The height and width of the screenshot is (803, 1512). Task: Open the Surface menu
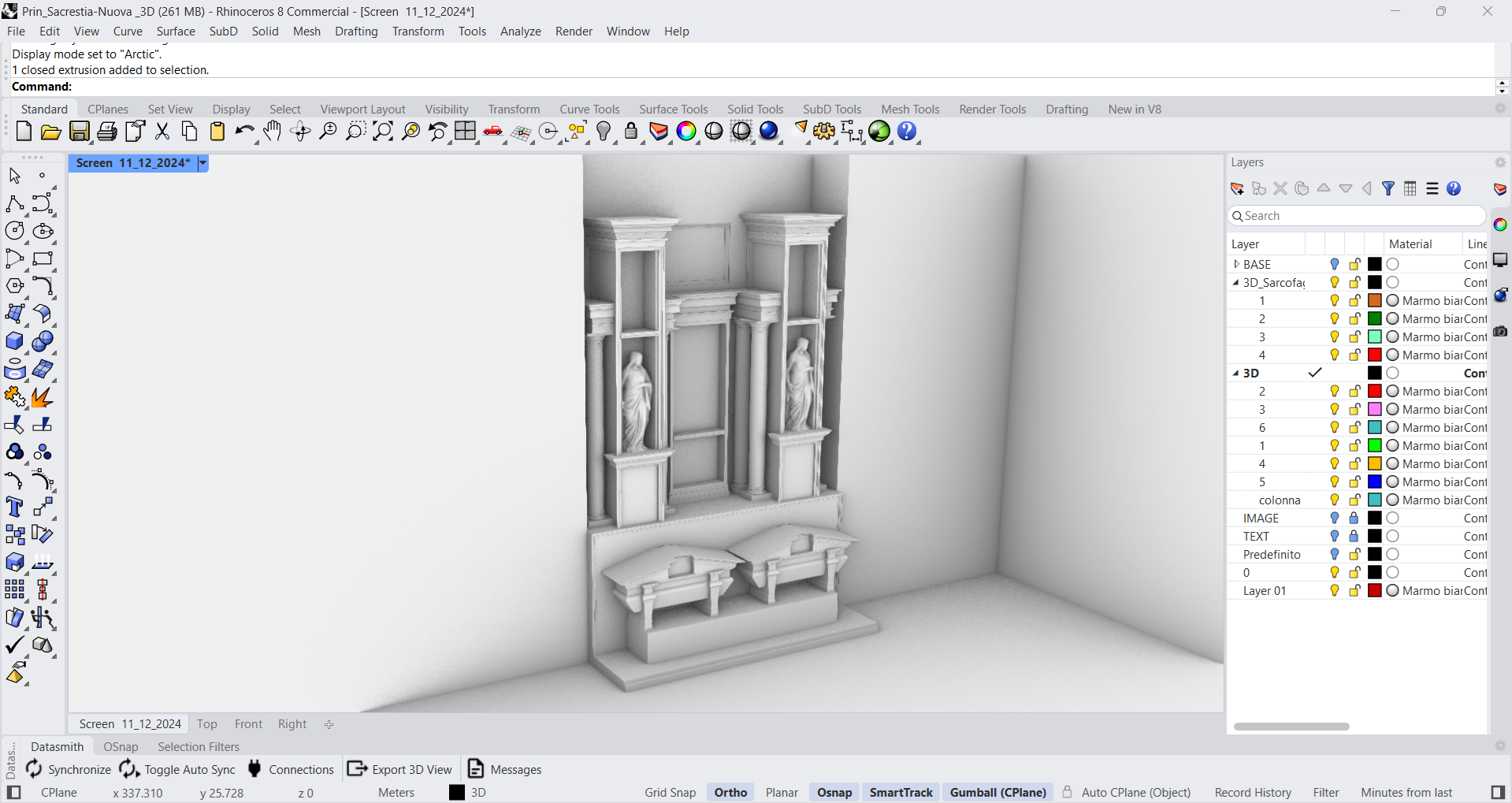coord(175,32)
